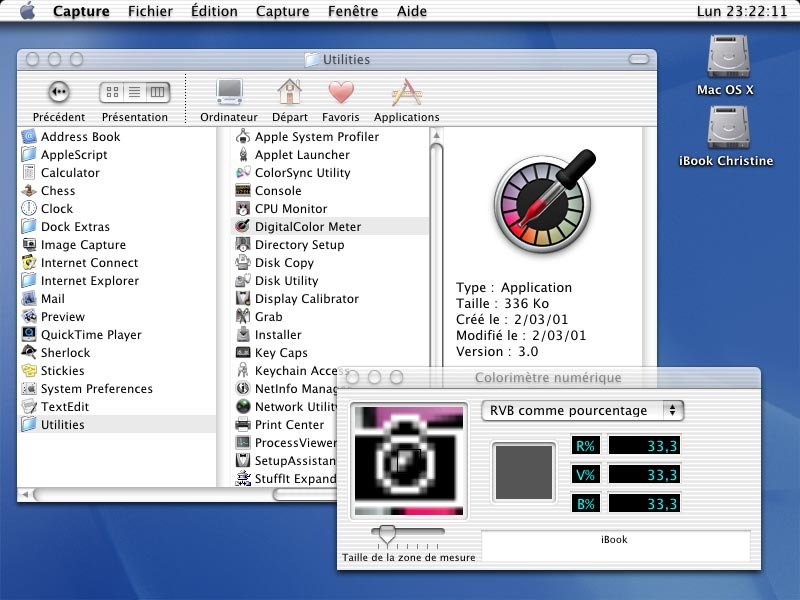Click the R% value field 33,3
The height and width of the screenshot is (600, 800).
pyautogui.click(x=644, y=445)
